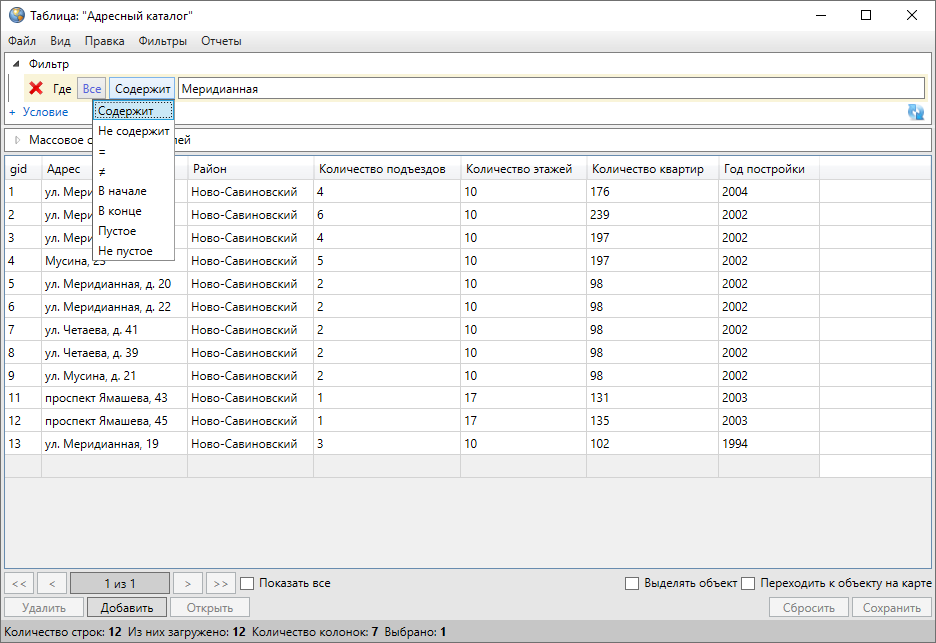Jump to last page with >> button

tap(221, 583)
